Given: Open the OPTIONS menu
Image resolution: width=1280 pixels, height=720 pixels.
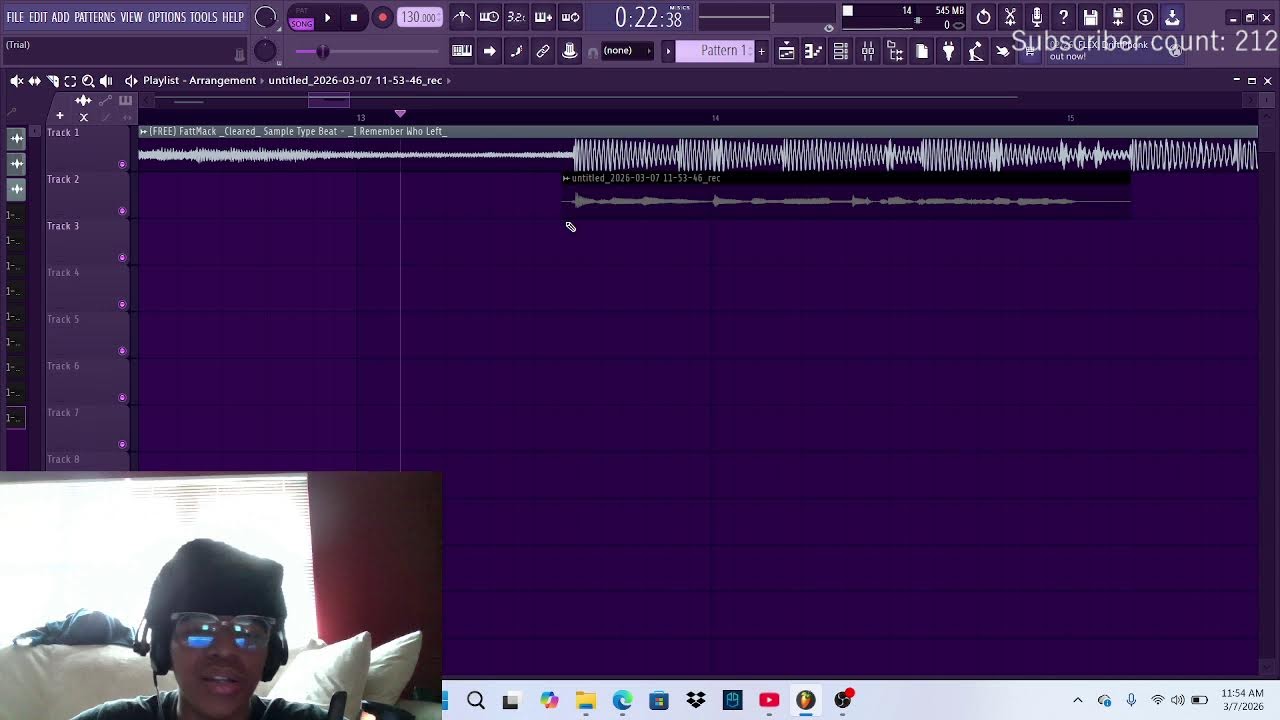Looking at the screenshot, I should [x=167, y=17].
